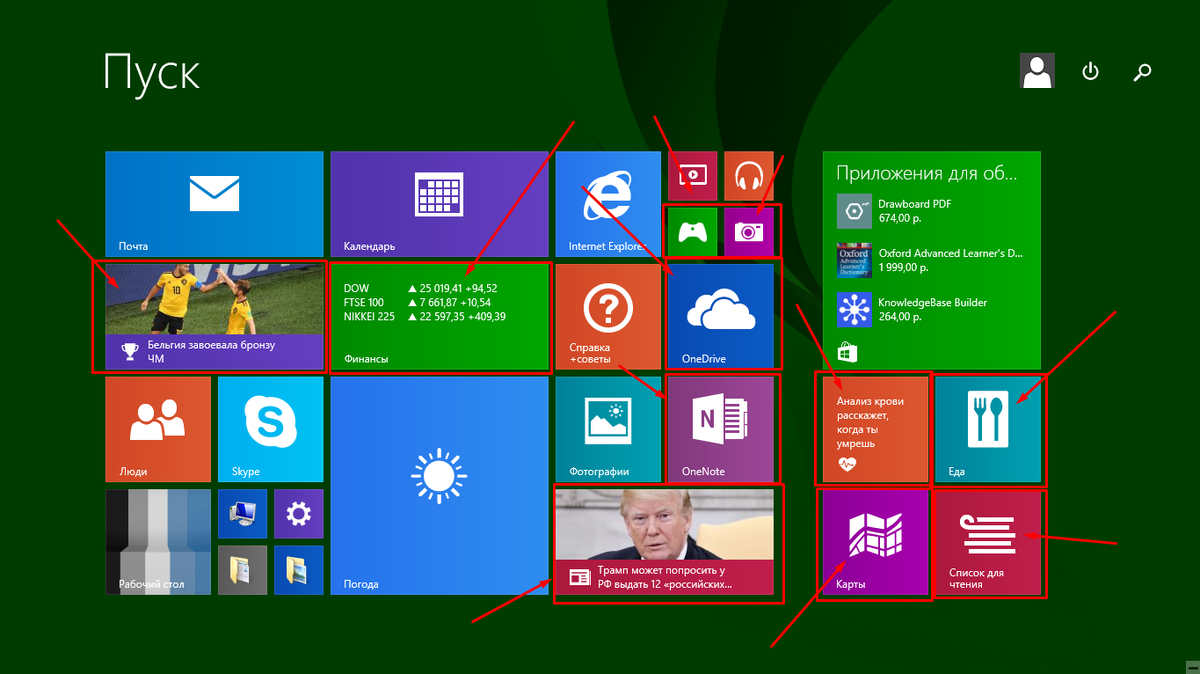The width and height of the screenshot is (1200, 674).
Task: Open the Бельгия завоевала бронзу sports tile
Action: tap(214, 316)
